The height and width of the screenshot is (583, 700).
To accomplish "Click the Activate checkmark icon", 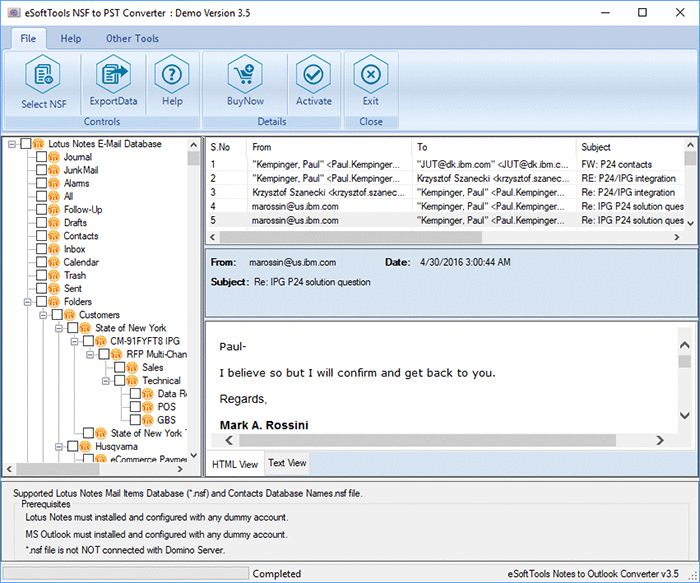I will click(x=314, y=74).
